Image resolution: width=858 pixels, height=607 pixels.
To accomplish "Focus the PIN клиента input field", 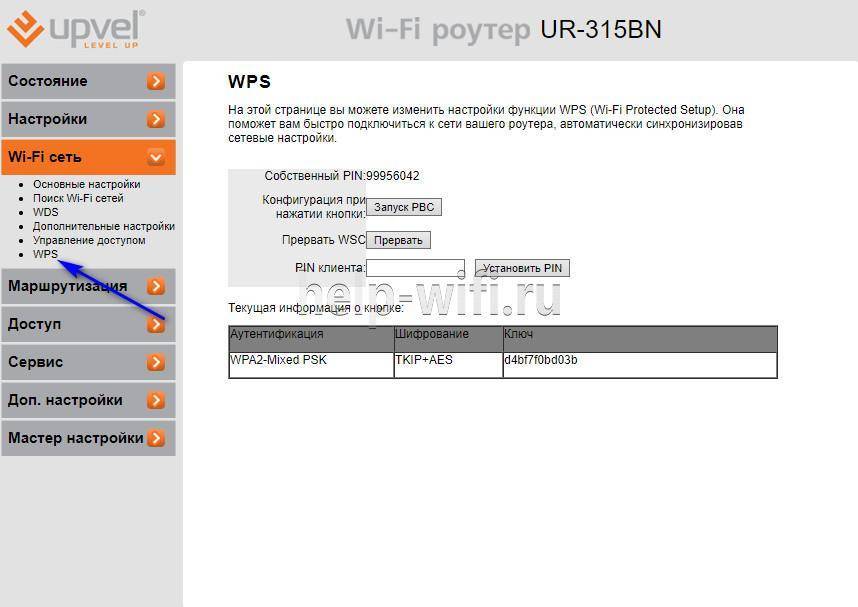I will pyautogui.click(x=415, y=268).
